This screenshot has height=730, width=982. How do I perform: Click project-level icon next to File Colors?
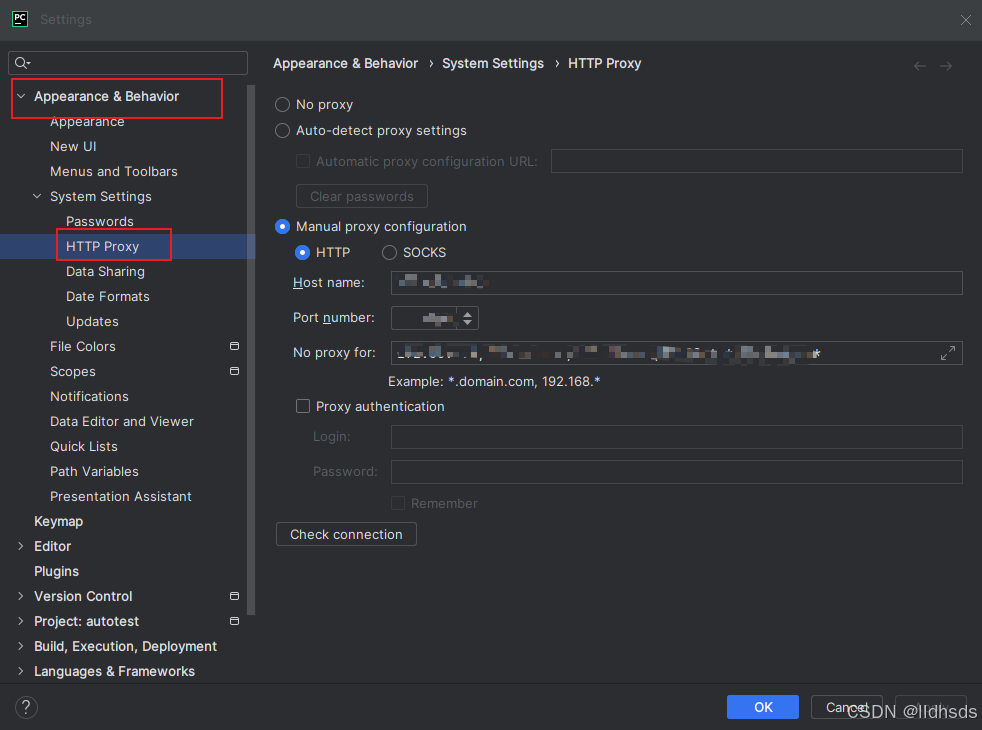click(x=234, y=346)
